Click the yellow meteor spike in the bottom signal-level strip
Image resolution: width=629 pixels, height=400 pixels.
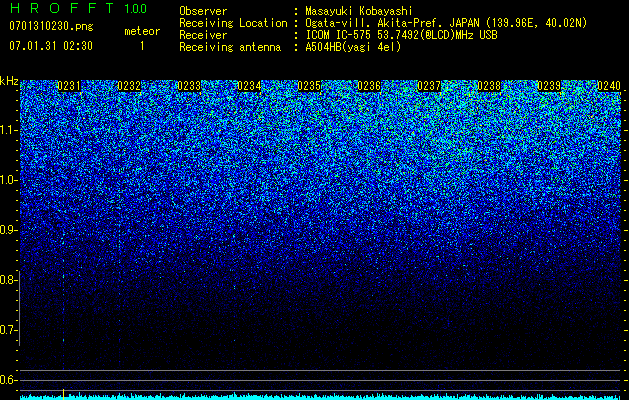(63, 394)
